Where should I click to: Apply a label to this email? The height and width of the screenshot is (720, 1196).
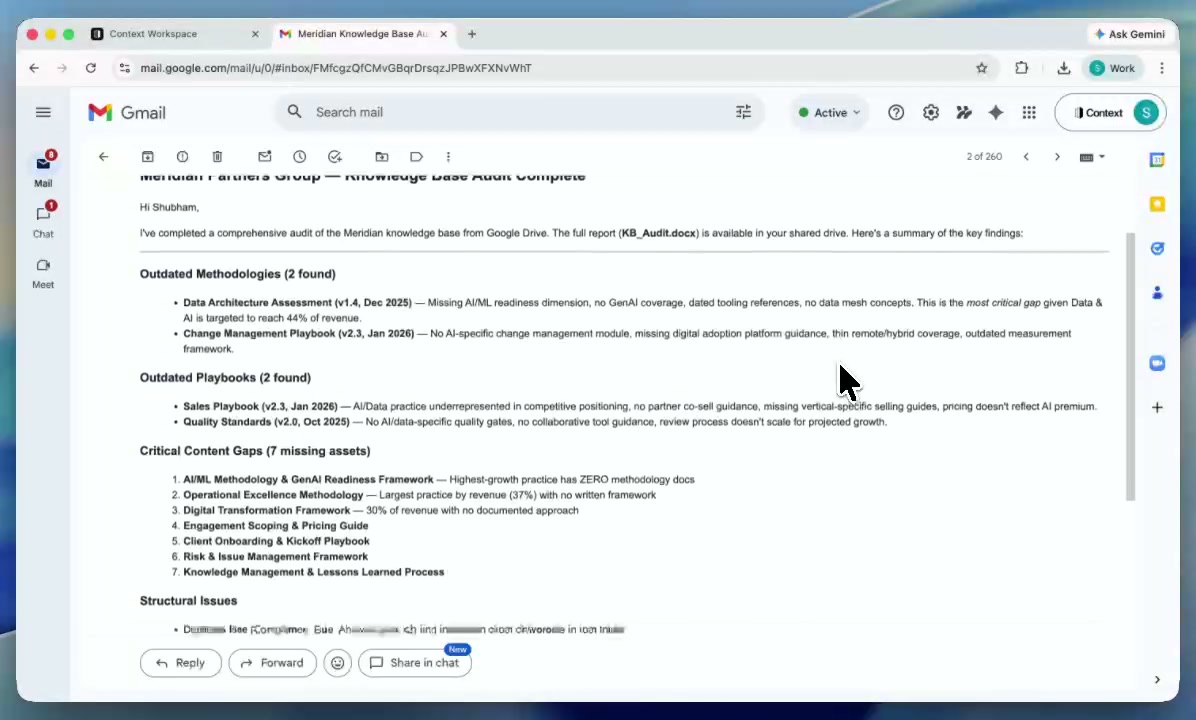click(x=416, y=156)
